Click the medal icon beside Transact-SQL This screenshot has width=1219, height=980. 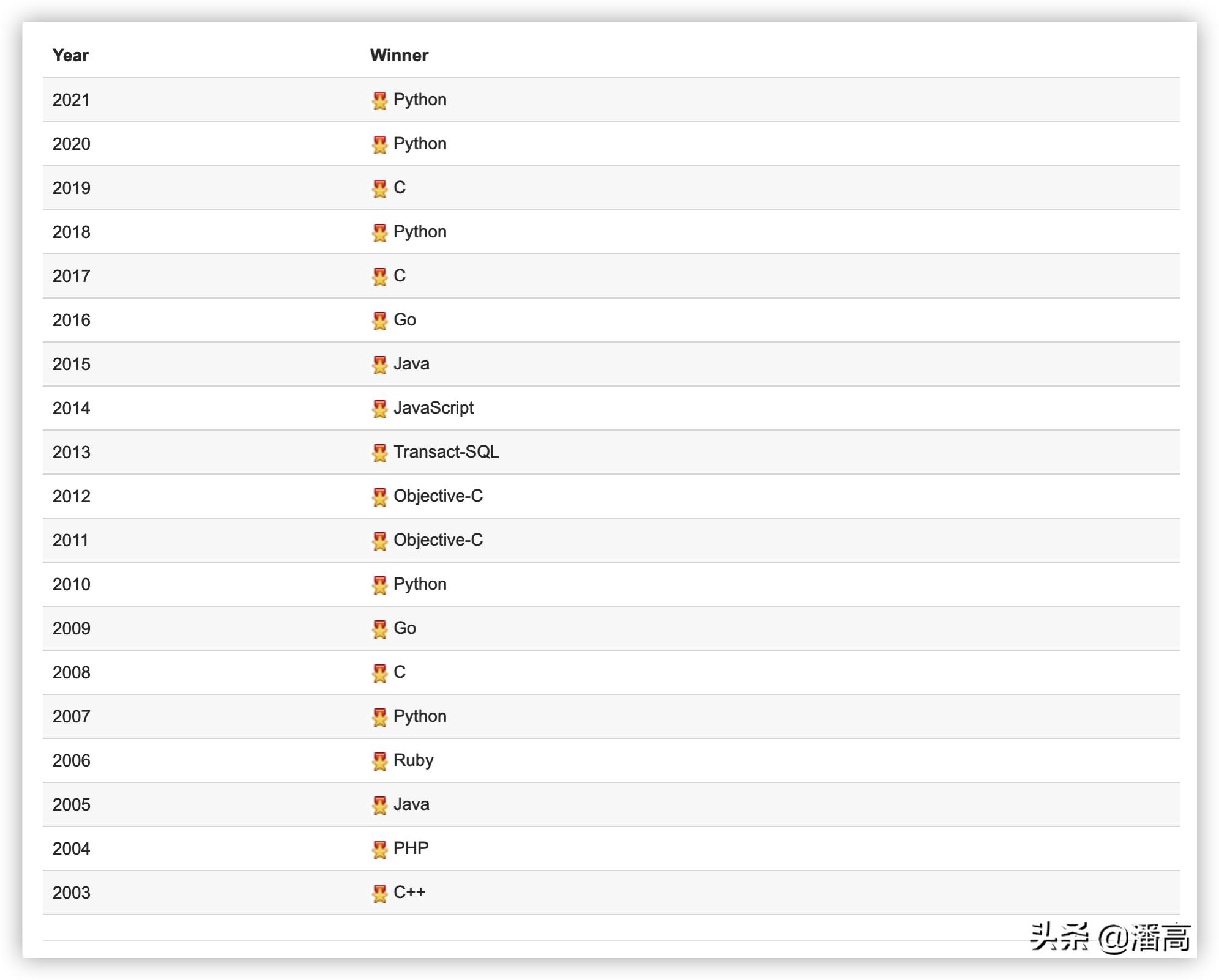379,453
